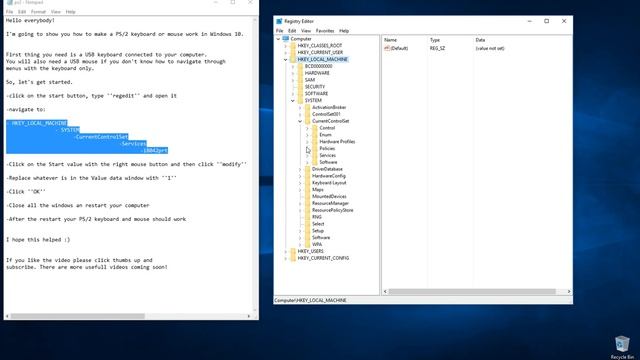
Task: Click BCD00000000 folder icon
Action: click(x=300, y=66)
